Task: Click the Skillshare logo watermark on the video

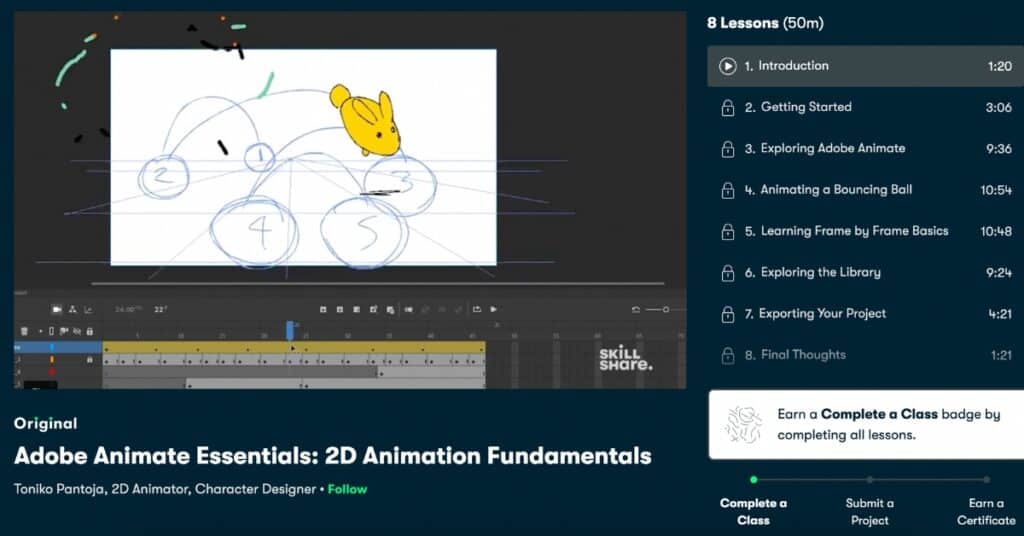Action: (x=625, y=359)
